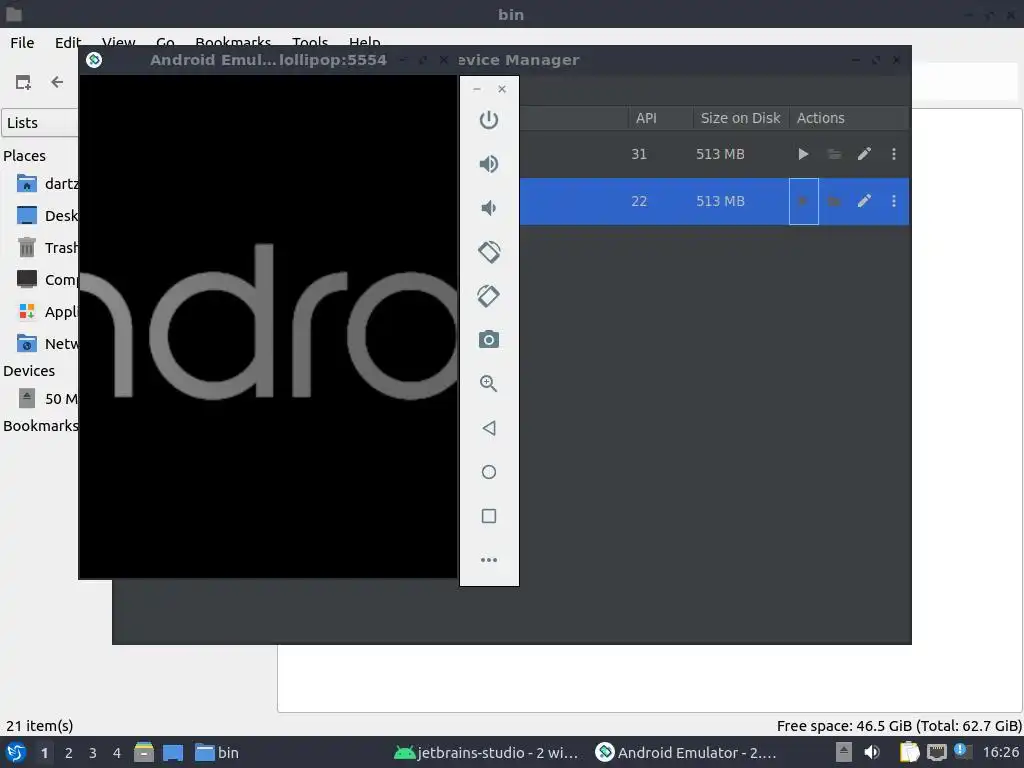Tap the emulator Home circle button
This screenshot has width=1024, height=768.
pyautogui.click(x=488, y=472)
